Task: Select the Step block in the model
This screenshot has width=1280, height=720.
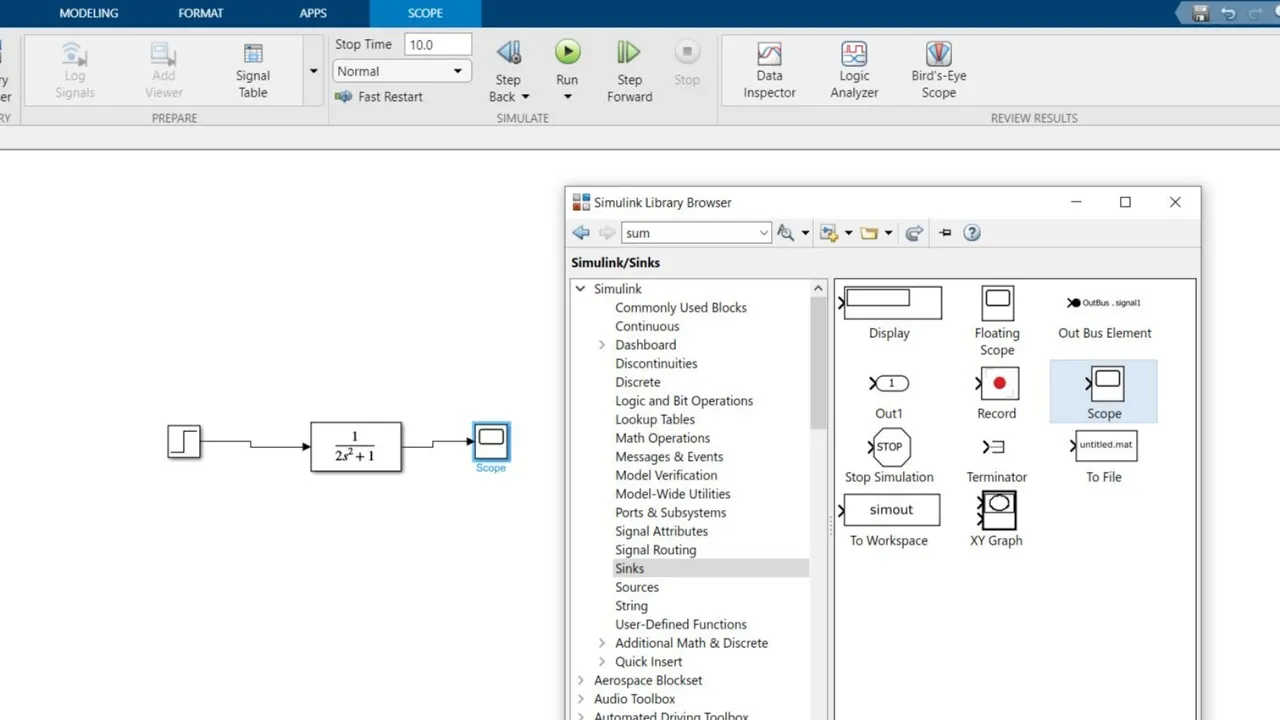Action: tap(184, 442)
